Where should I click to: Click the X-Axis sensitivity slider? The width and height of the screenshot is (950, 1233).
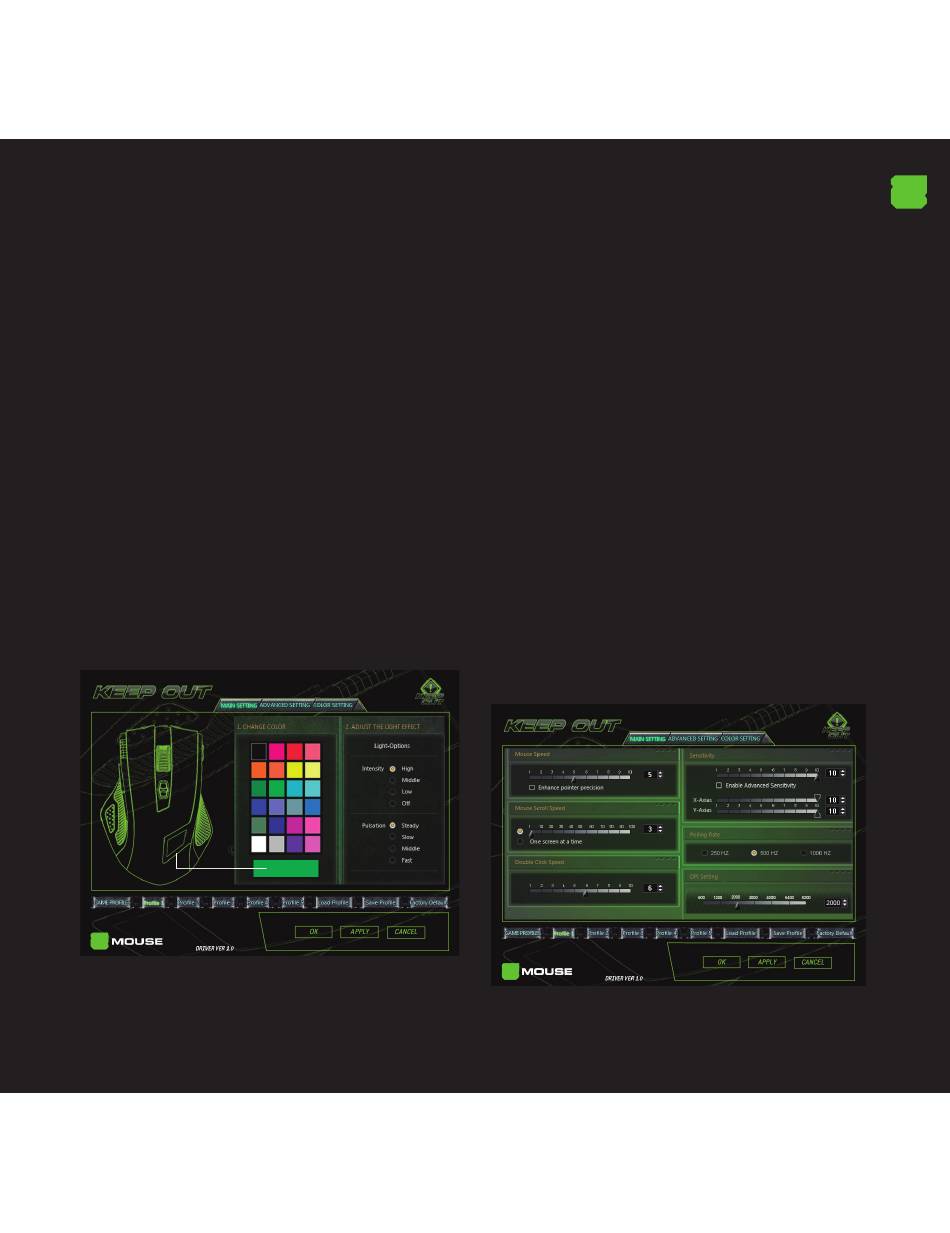pos(767,800)
